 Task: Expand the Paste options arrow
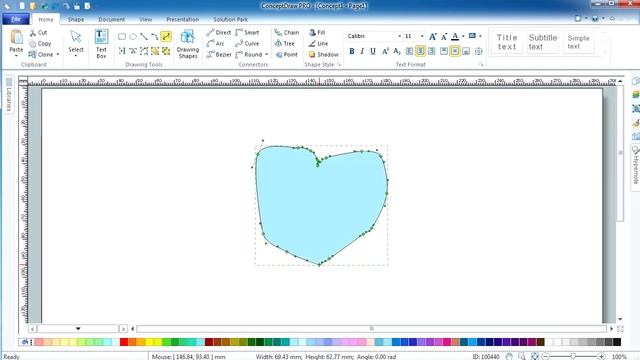pos(16,56)
